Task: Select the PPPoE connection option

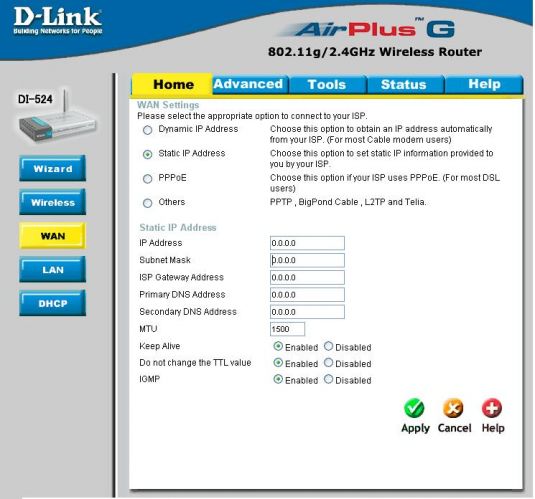Action: (147, 179)
